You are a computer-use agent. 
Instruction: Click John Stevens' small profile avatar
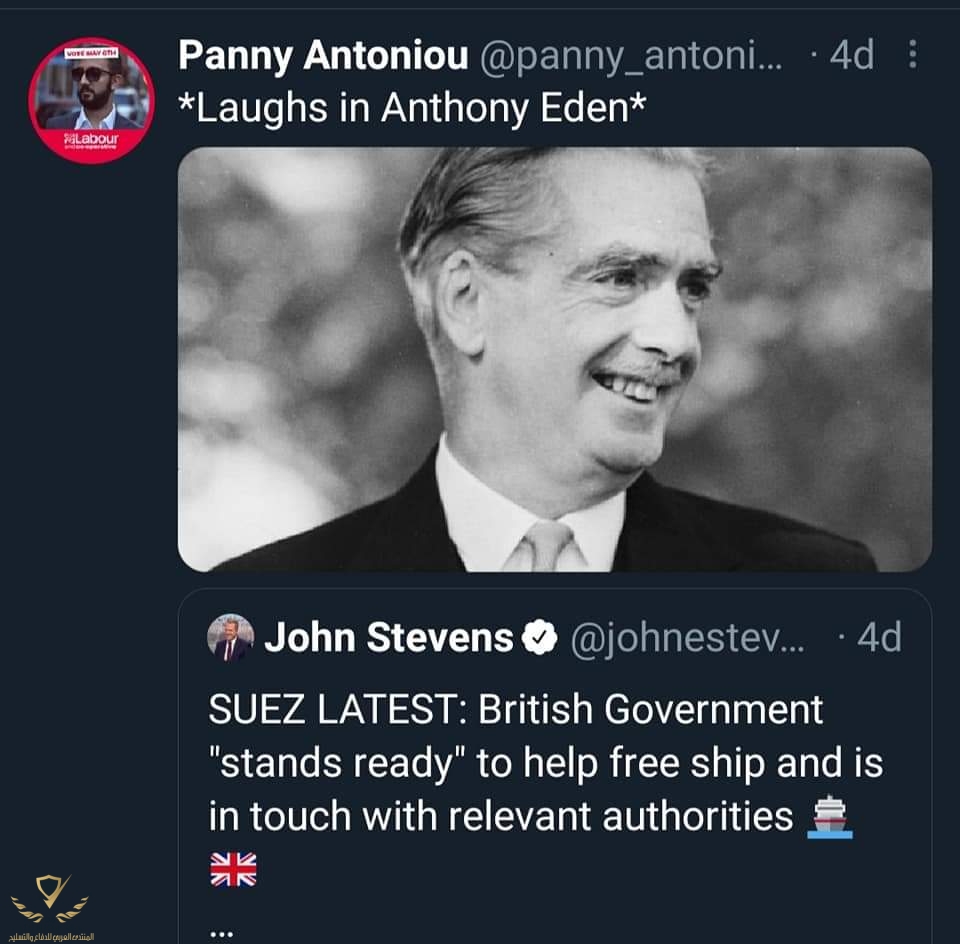click(231, 638)
